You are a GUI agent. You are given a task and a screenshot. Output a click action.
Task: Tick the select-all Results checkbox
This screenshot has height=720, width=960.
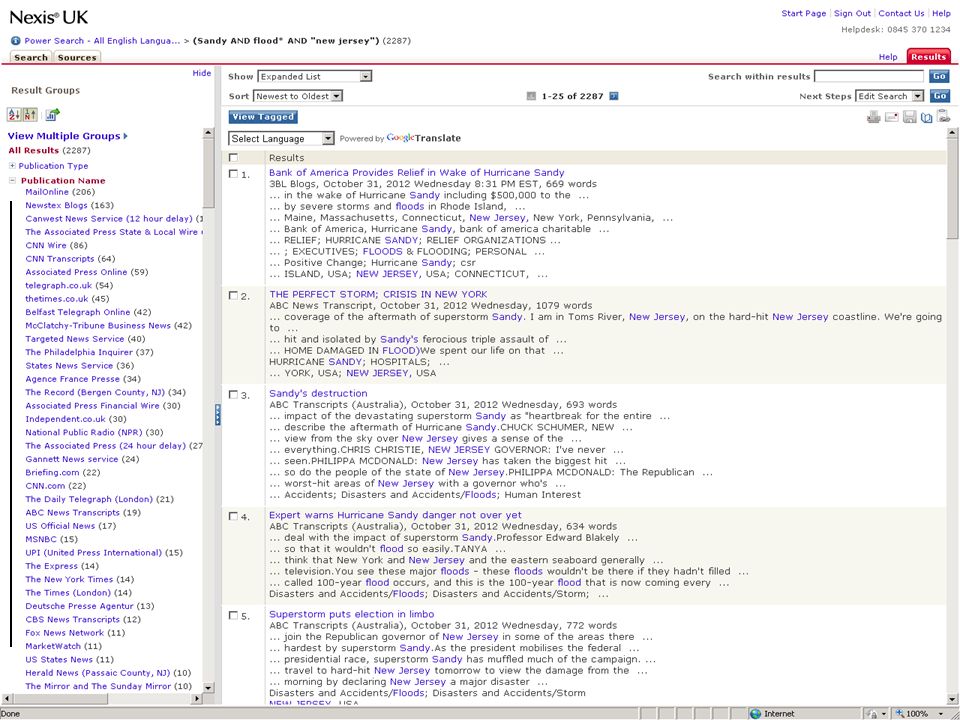tap(233, 157)
